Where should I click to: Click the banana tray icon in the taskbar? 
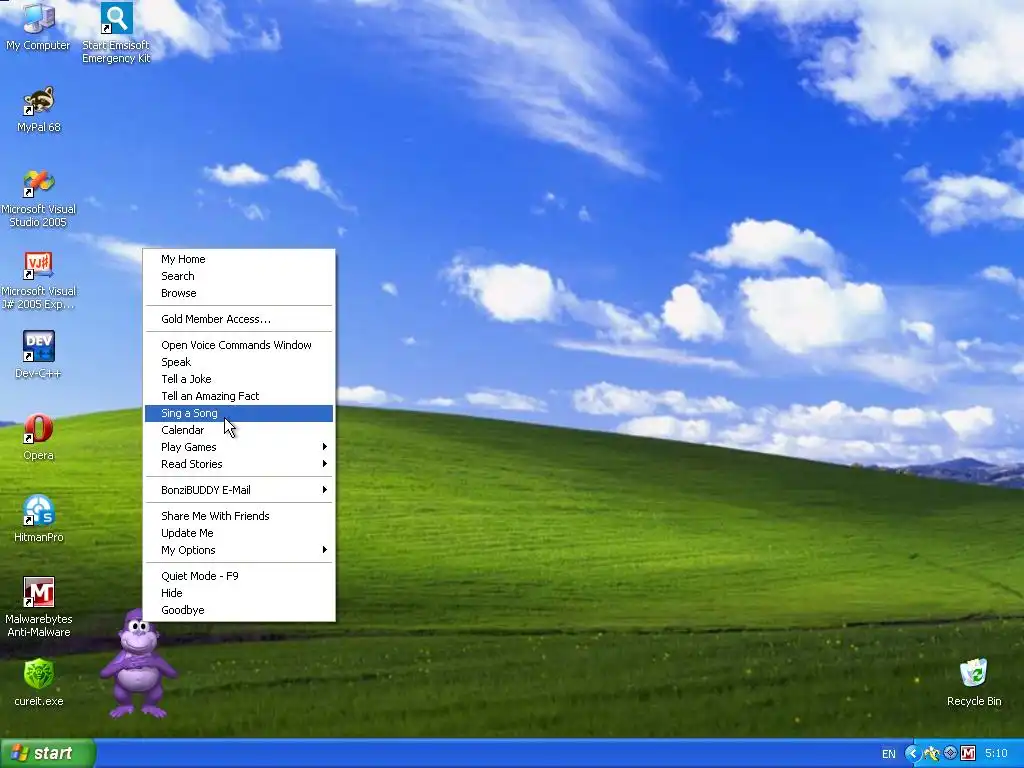coord(931,754)
